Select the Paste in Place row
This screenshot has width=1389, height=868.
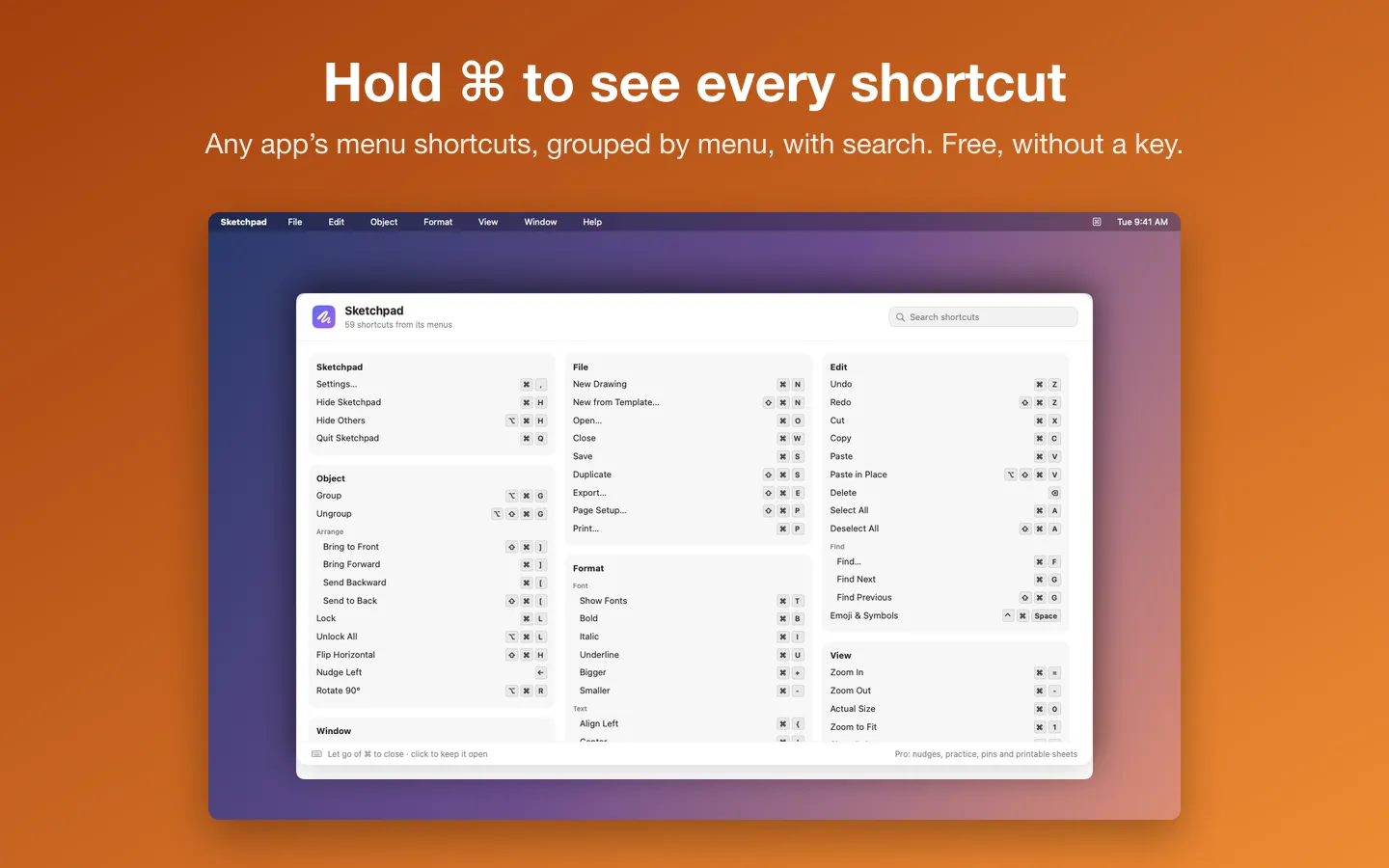[x=945, y=475]
